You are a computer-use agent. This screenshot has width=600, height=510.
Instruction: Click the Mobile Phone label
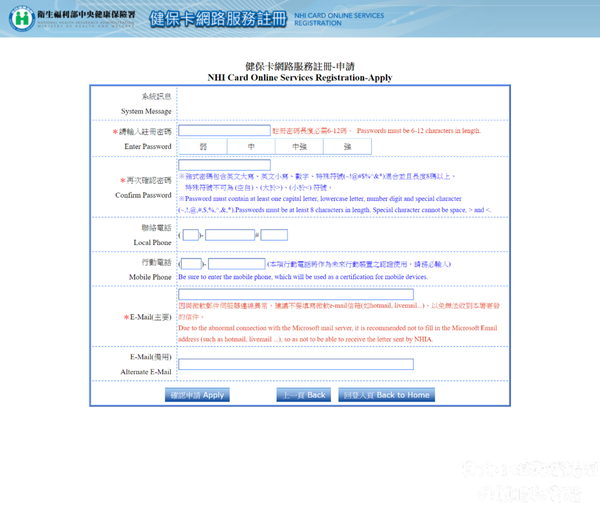[150, 277]
